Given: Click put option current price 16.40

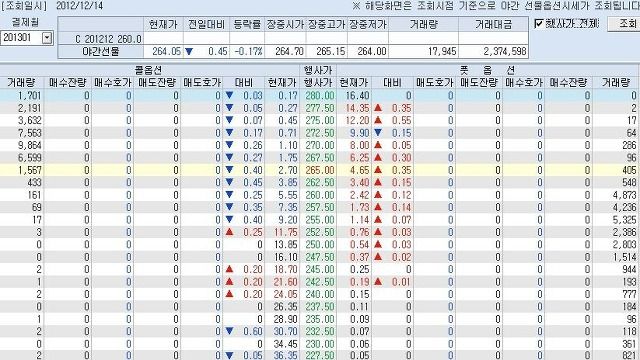Looking at the screenshot, I should [x=354, y=96].
